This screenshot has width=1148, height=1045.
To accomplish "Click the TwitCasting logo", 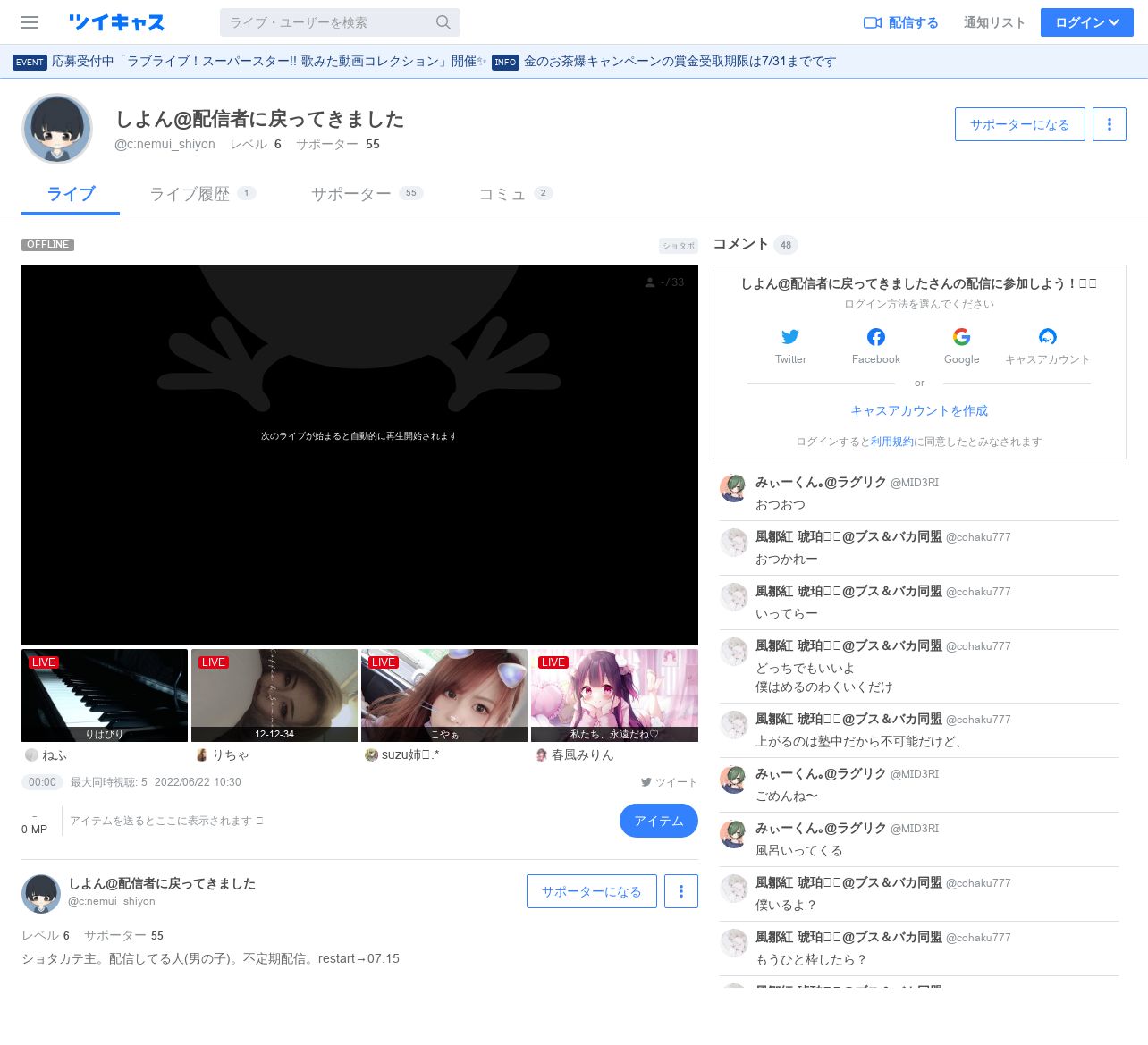I will pyautogui.click(x=117, y=22).
